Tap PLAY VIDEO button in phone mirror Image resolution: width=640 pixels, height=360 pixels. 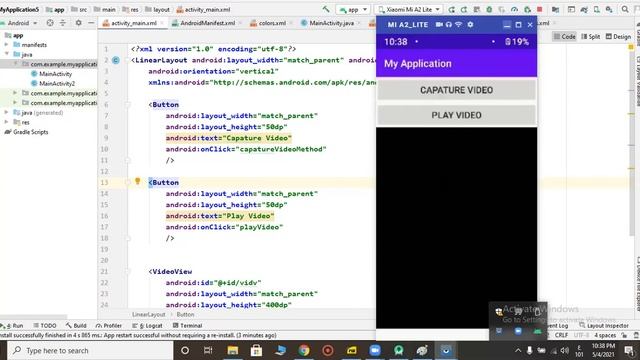(x=456, y=115)
